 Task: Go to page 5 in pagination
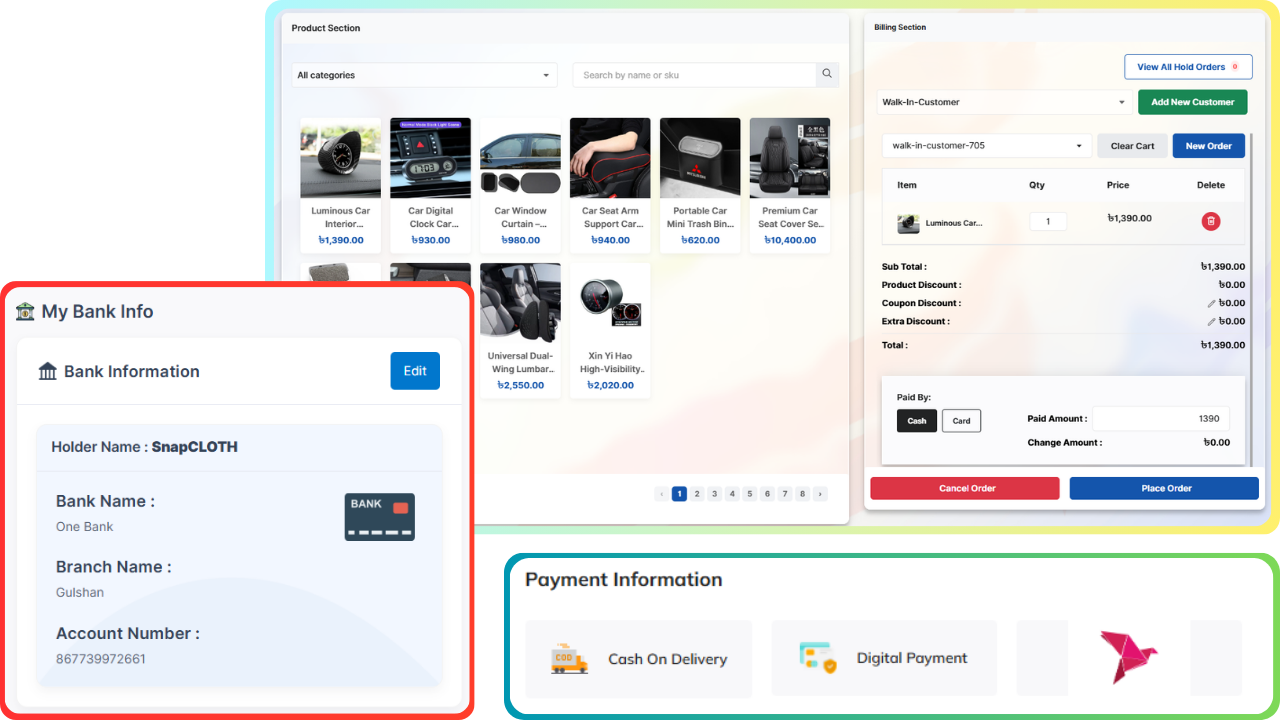coord(749,494)
